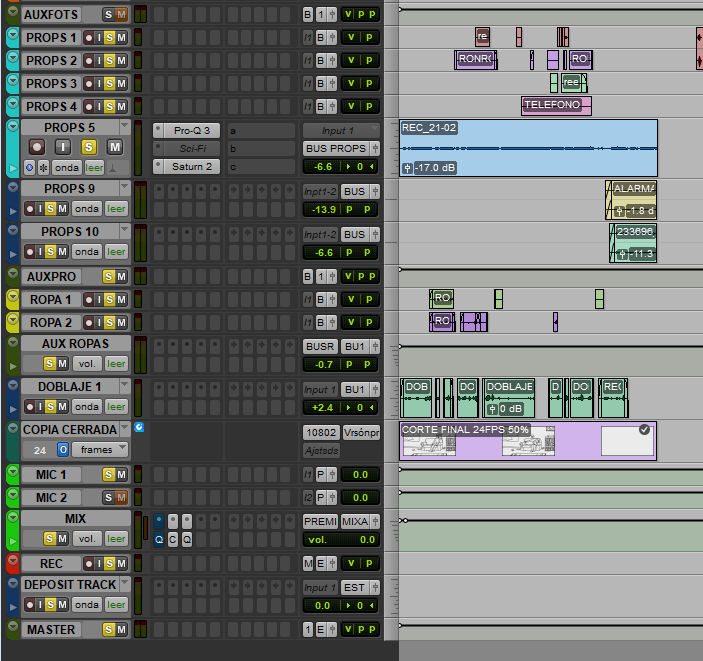Click clip gain icon on ALARMA clip

[x=619, y=211]
